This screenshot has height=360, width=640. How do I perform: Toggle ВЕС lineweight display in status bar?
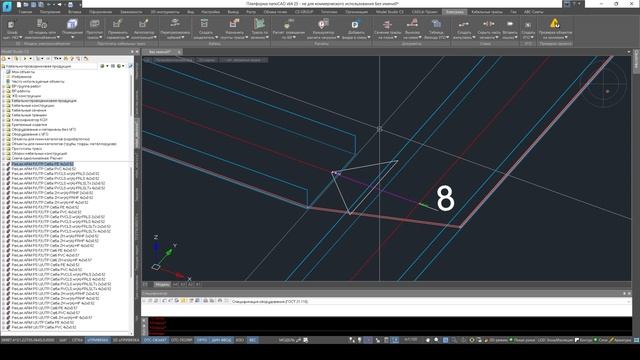pyautogui.click(x=252, y=340)
